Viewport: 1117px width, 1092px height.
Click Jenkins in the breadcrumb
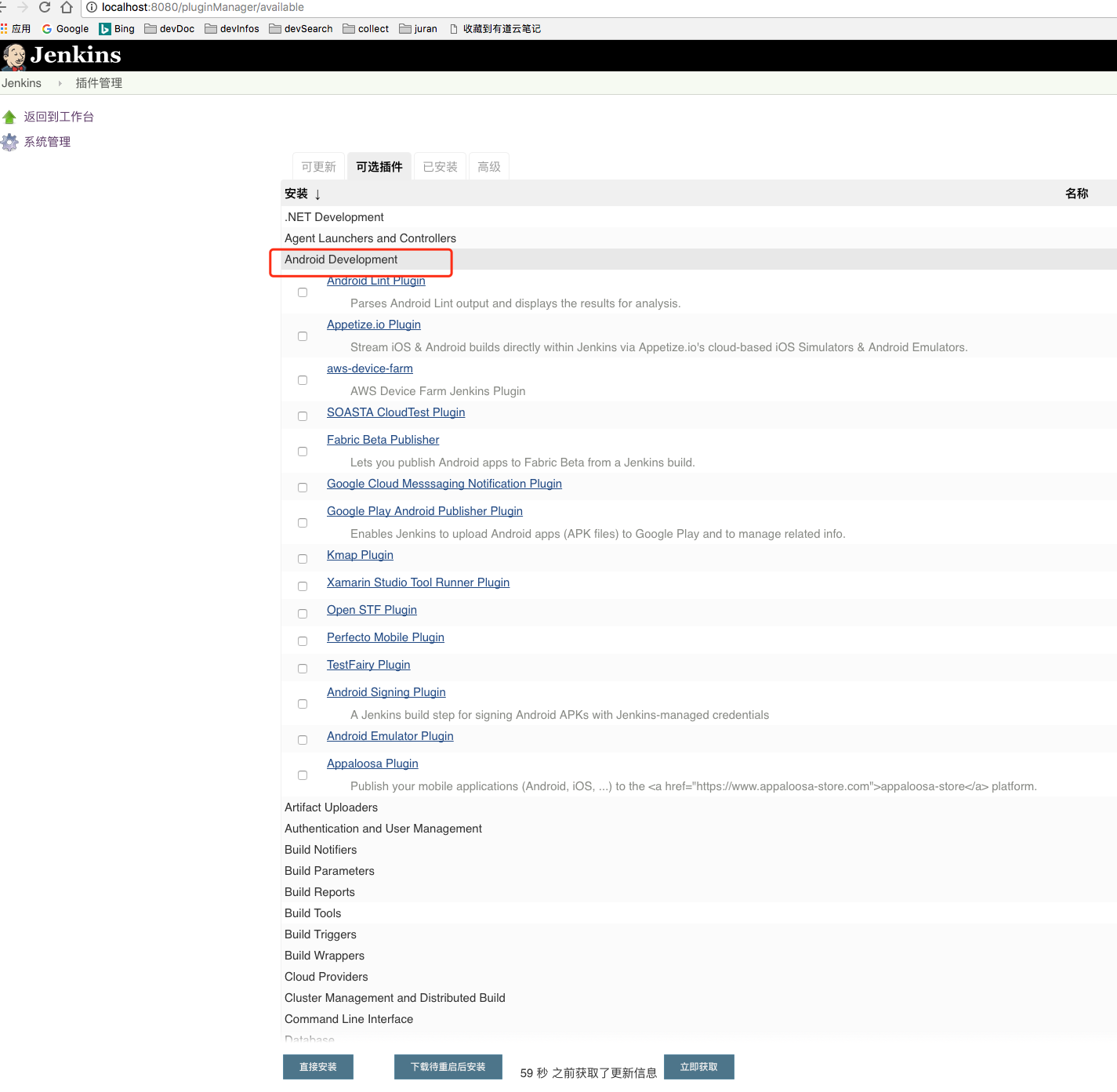[21, 83]
